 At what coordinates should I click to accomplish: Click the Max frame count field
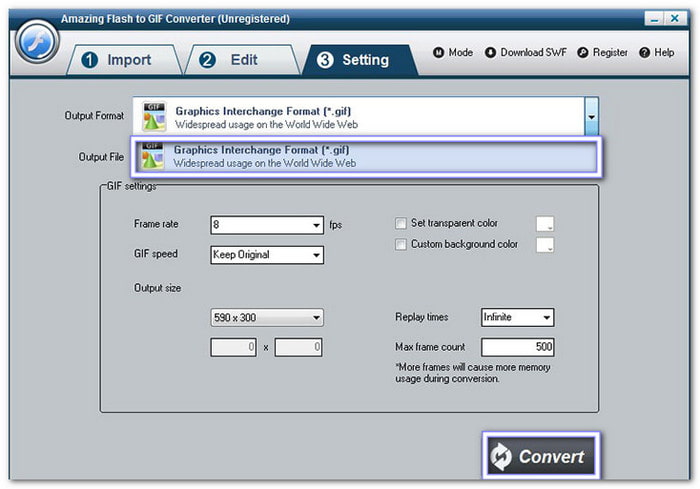point(517,347)
